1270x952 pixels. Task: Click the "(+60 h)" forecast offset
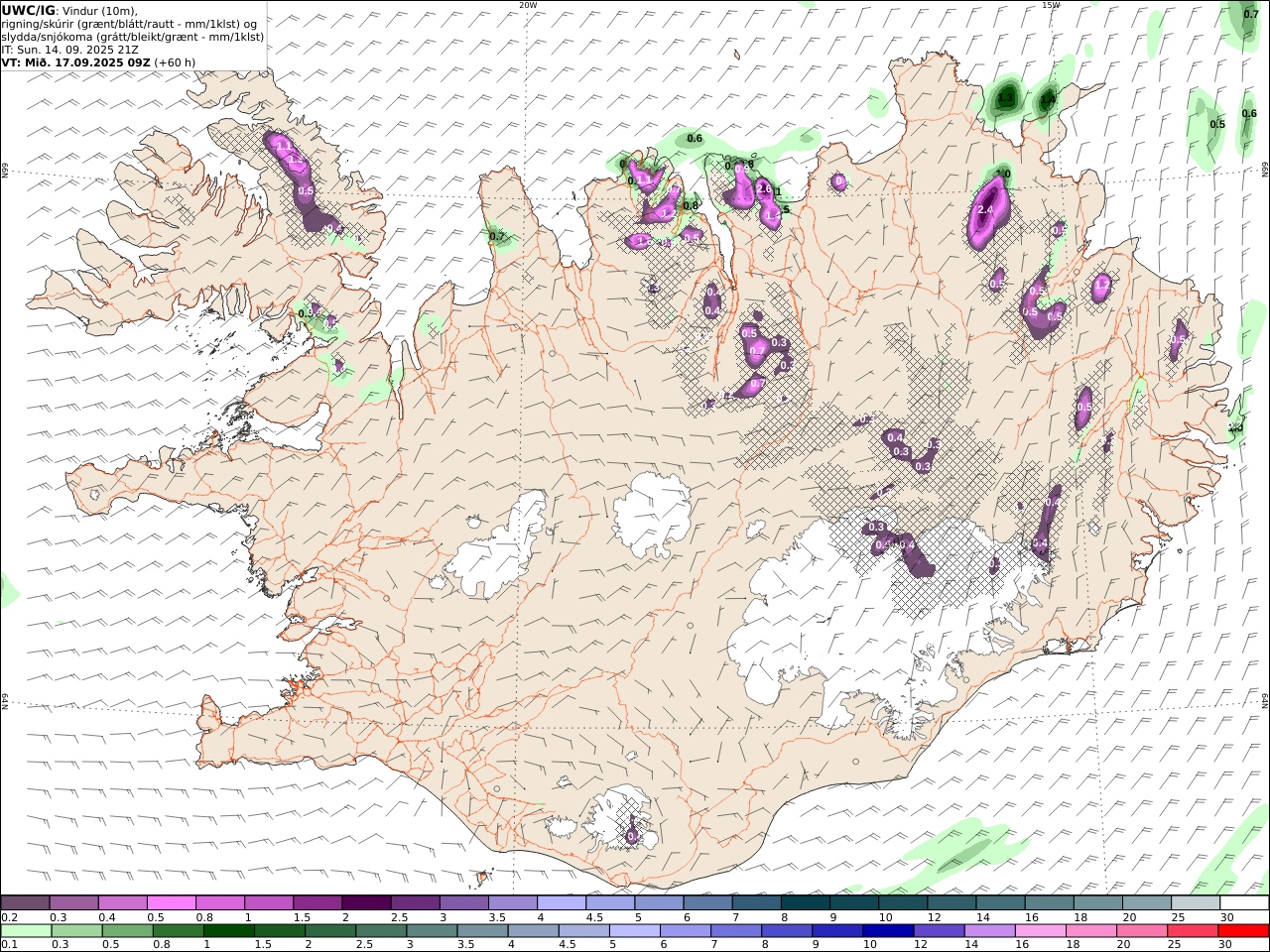(x=175, y=62)
